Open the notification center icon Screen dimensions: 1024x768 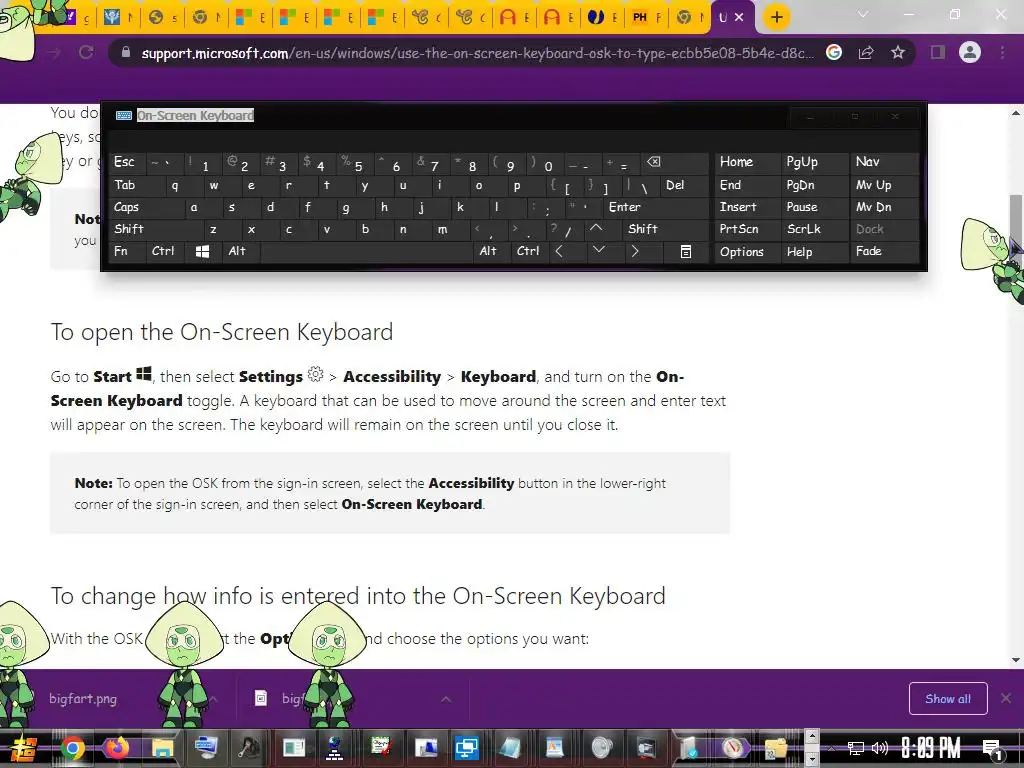click(993, 749)
